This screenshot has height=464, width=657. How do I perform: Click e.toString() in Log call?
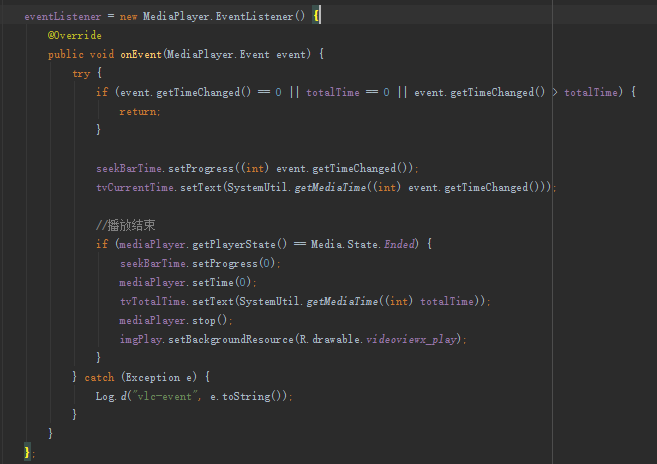point(248,397)
